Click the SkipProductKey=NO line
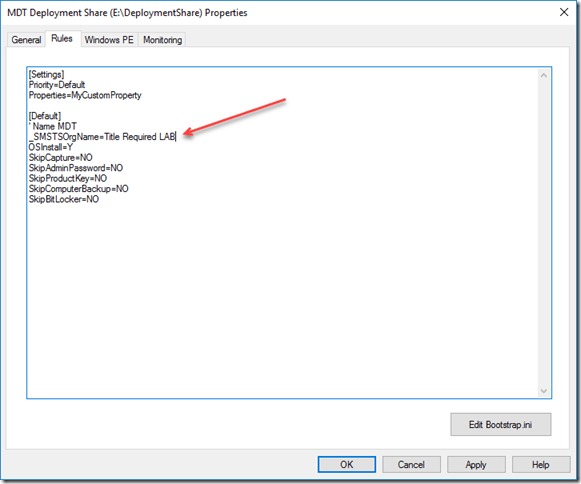Screen dimensions: 581x484 [68, 178]
